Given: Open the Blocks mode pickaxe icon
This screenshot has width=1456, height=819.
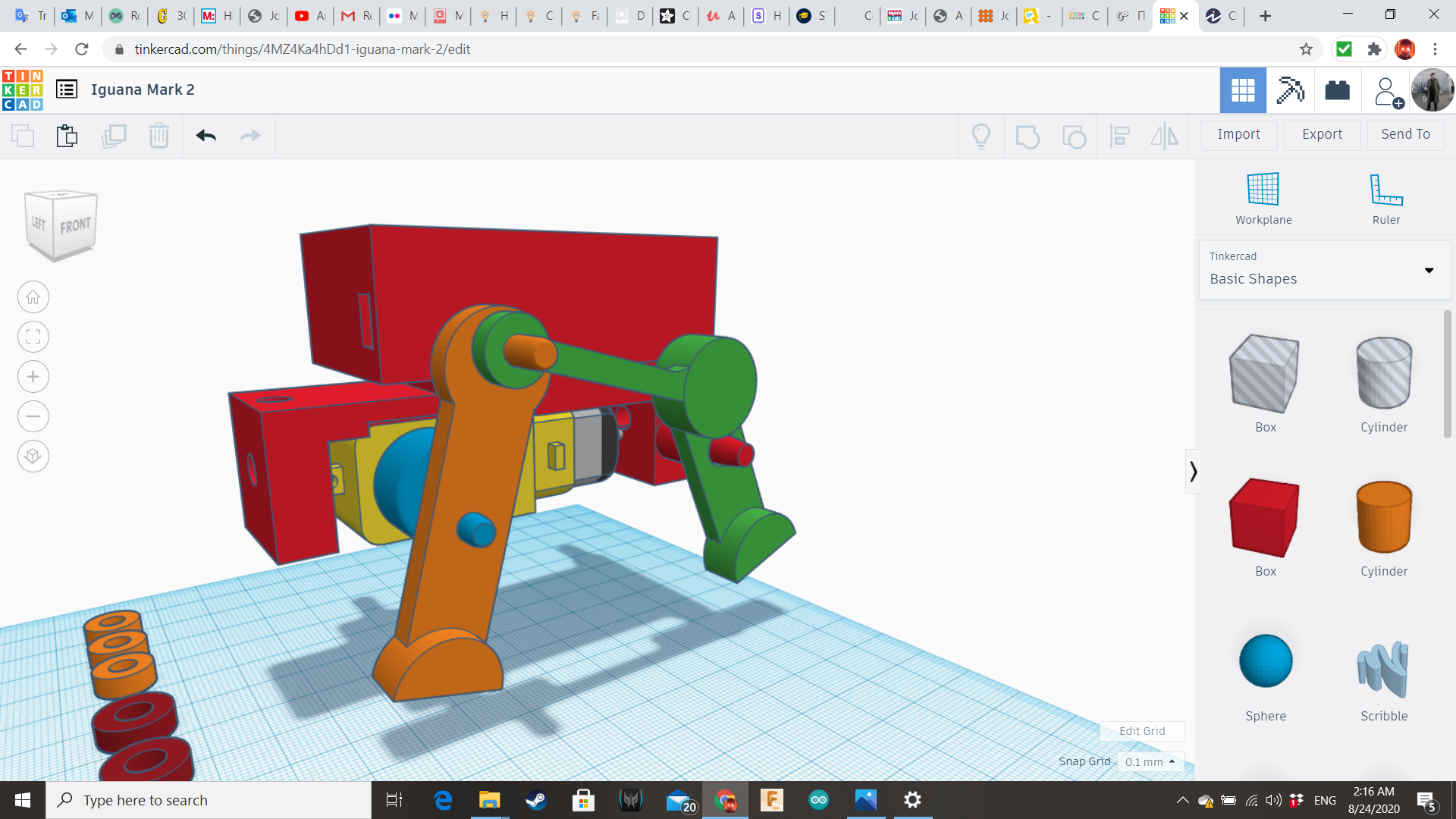Looking at the screenshot, I should pos(1289,90).
